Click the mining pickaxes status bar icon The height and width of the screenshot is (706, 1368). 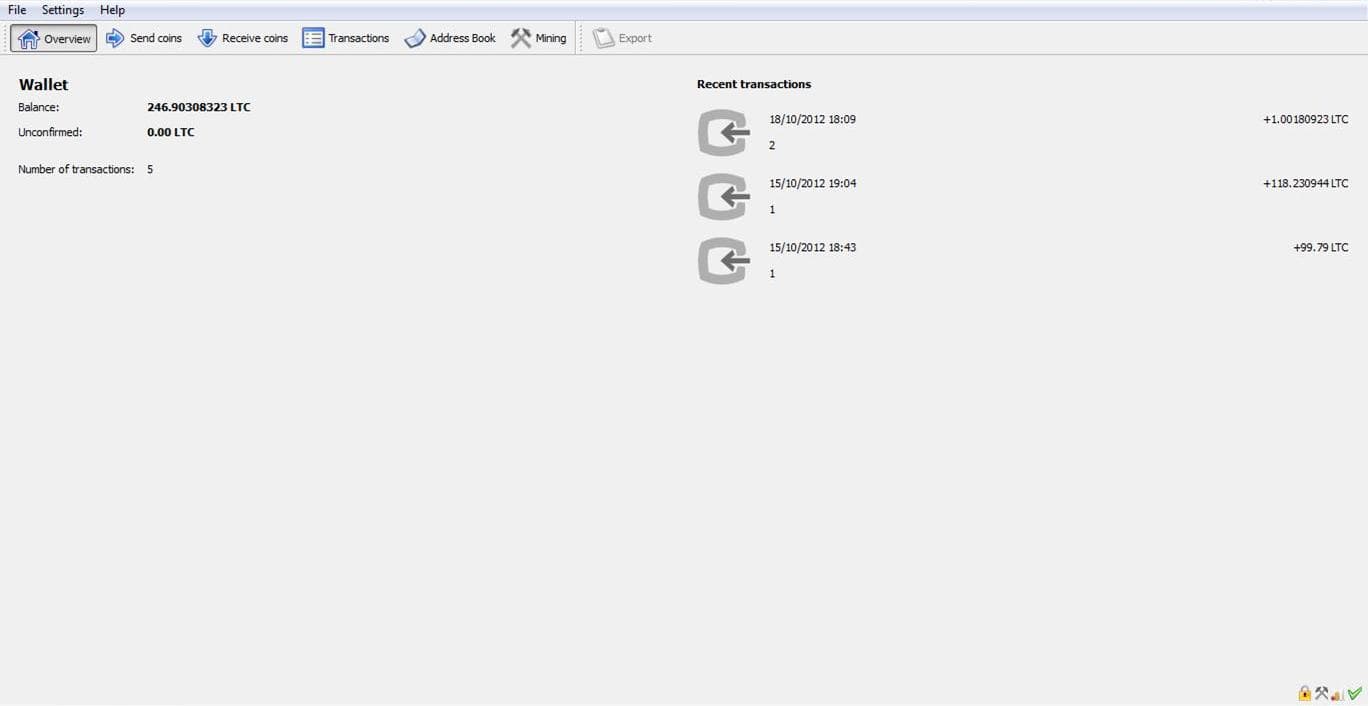point(1321,693)
